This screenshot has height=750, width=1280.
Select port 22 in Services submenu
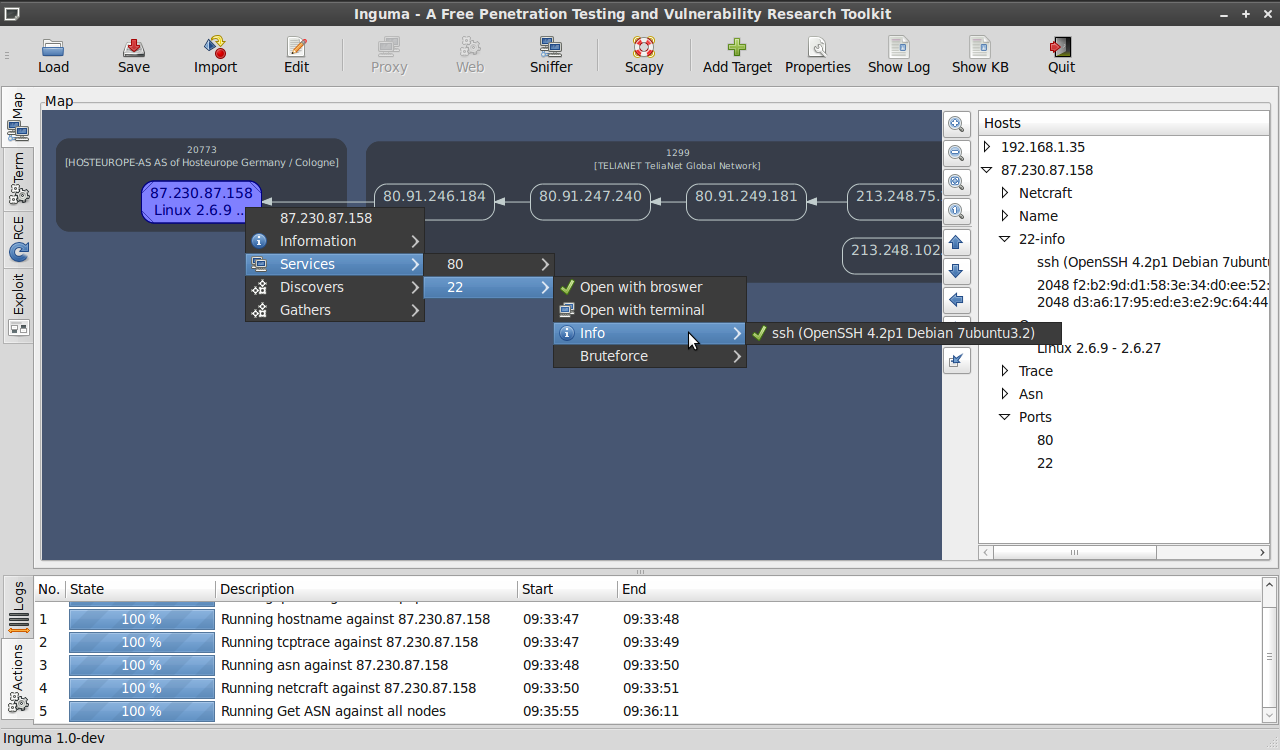pyautogui.click(x=488, y=287)
